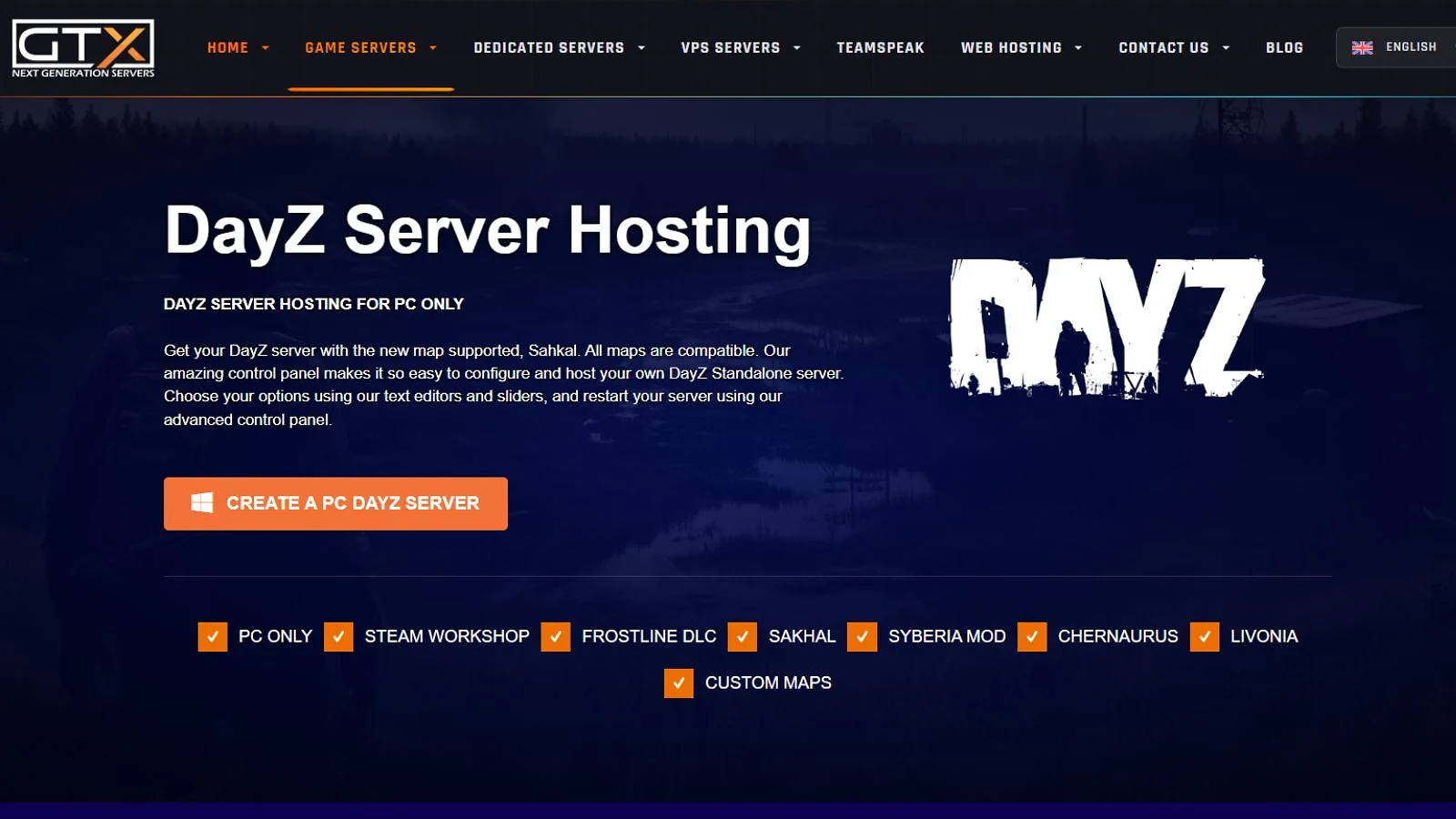Click the 'CHERNAURUS' feature label

(1117, 637)
